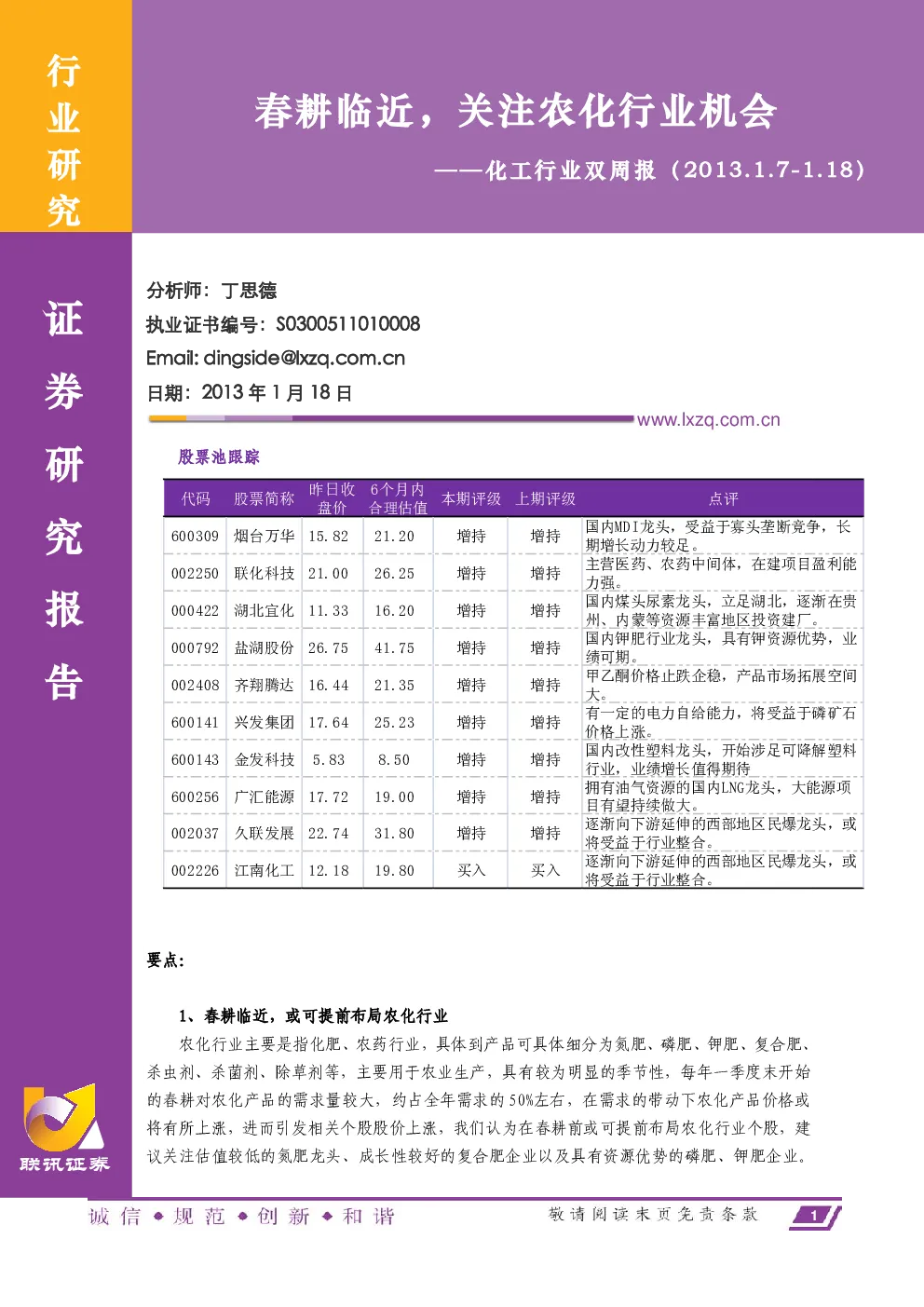Select analyst name 丁思德
The width and height of the screenshot is (924, 1307).
[x=249, y=291]
